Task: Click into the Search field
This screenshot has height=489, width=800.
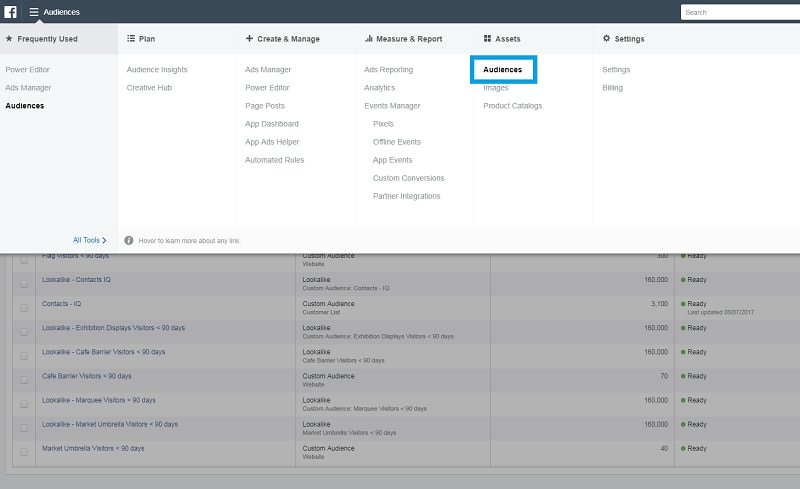Action: click(x=740, y=12)
